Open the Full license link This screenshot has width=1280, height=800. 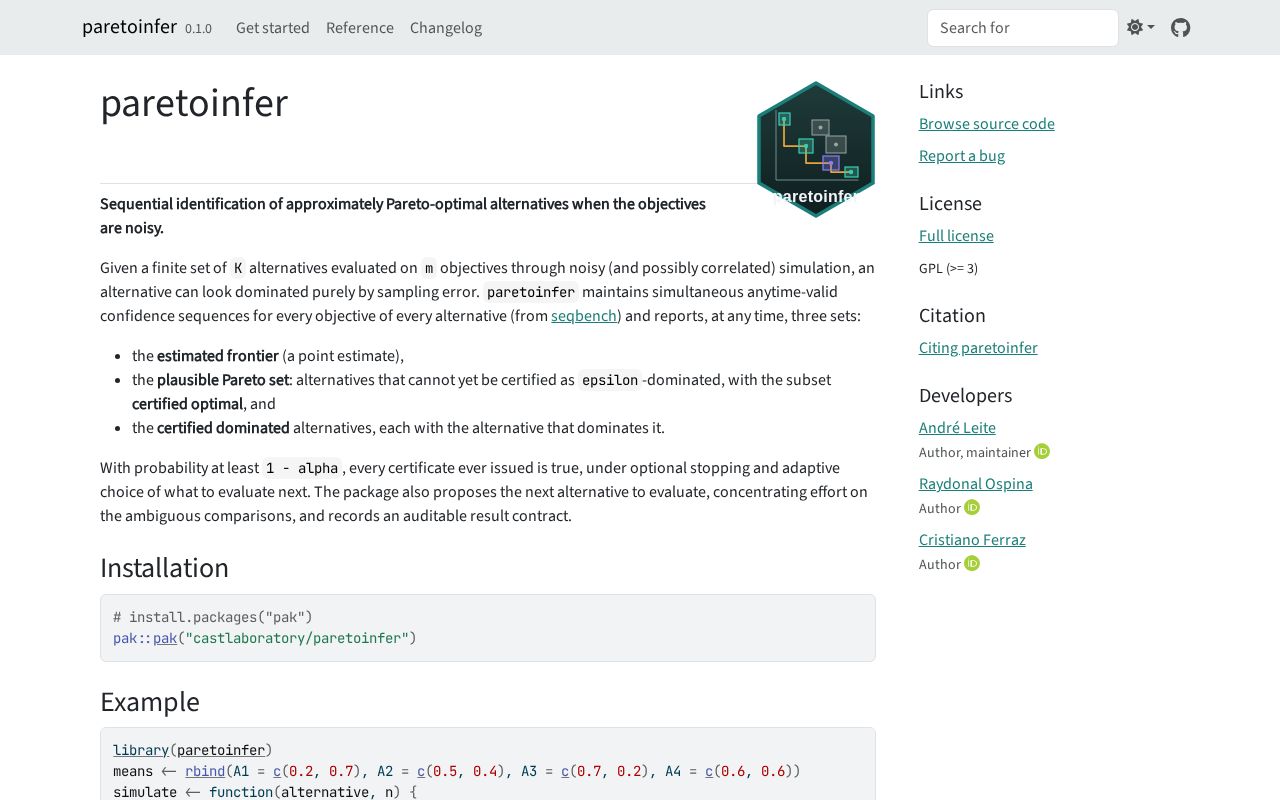click(x=956, y=236)
